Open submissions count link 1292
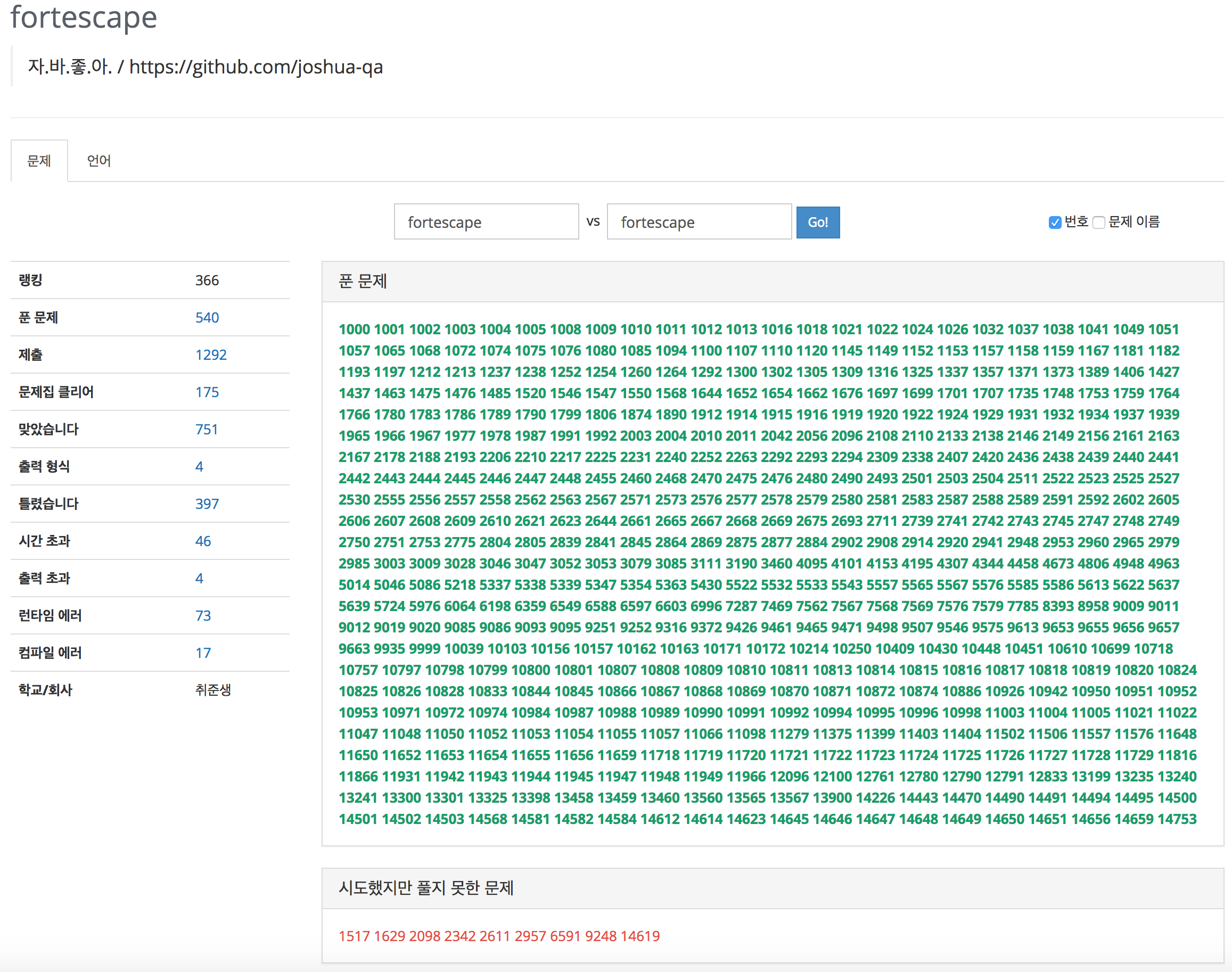This screenshot has width=1232, height=972. point(210,355)
